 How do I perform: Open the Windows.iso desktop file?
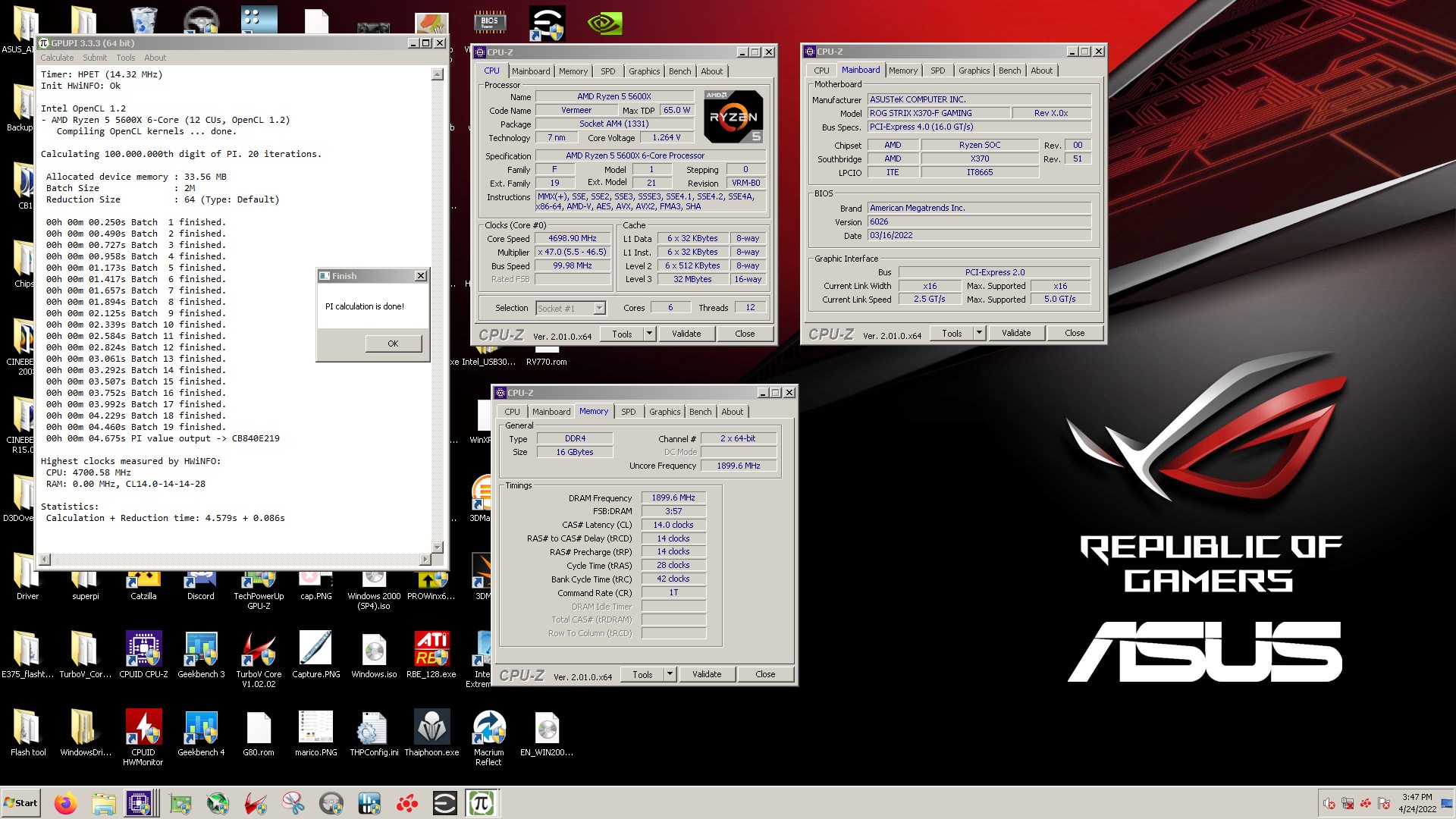pos(374,654)
